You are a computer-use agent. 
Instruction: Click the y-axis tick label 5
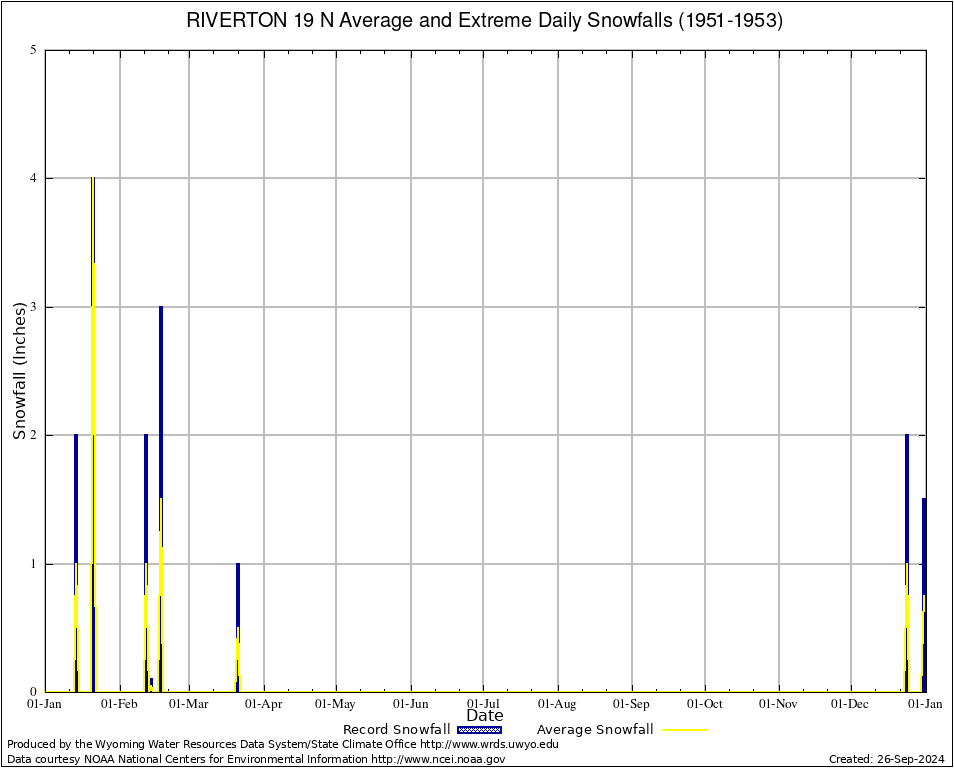pos(34,50)
